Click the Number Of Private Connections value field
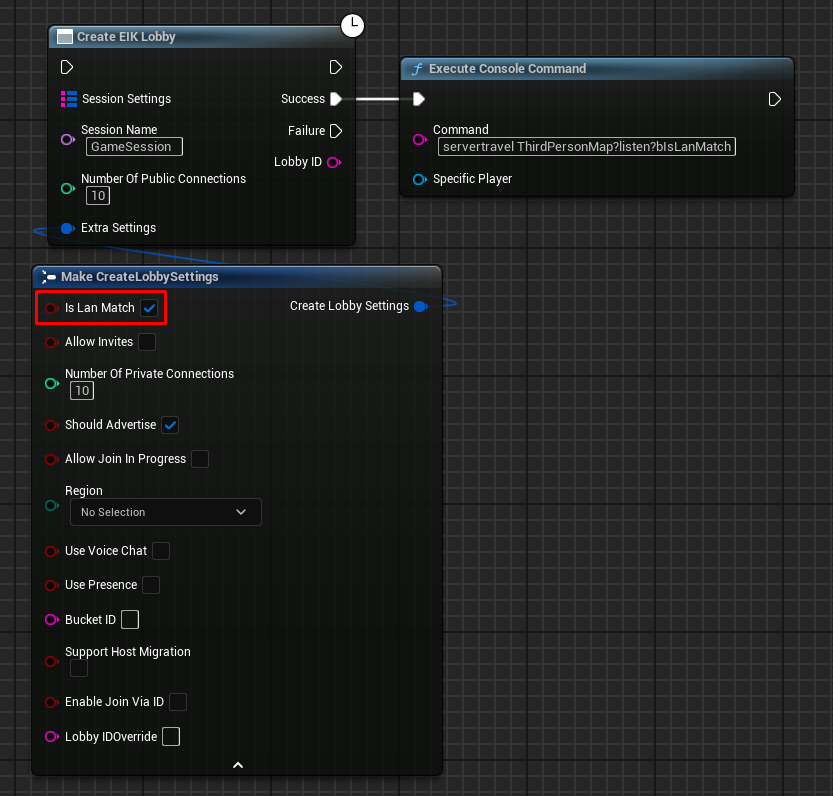 click(x=82, y=391)
